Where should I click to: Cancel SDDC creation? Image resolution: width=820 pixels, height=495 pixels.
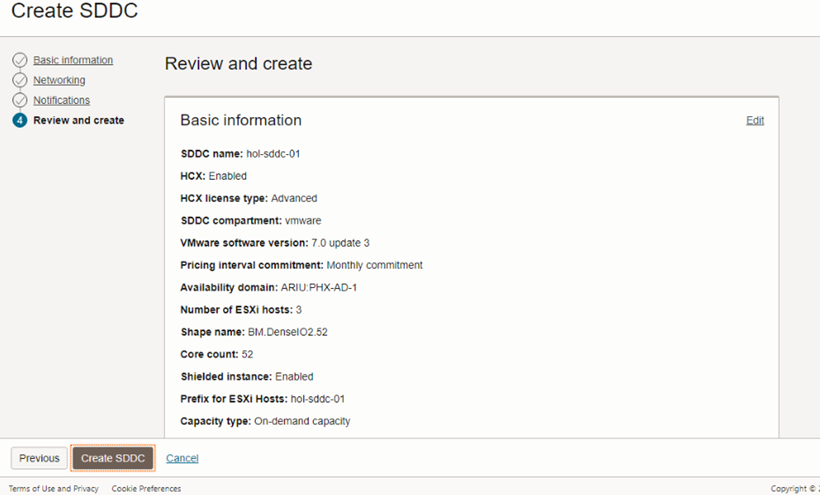tap(182, 458)
